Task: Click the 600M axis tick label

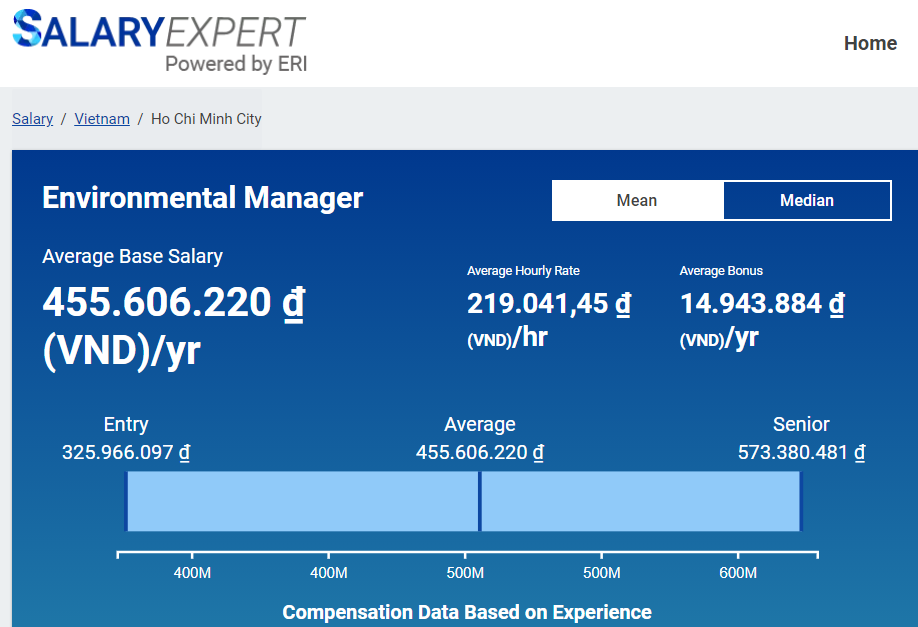Action: pos(738,573)
